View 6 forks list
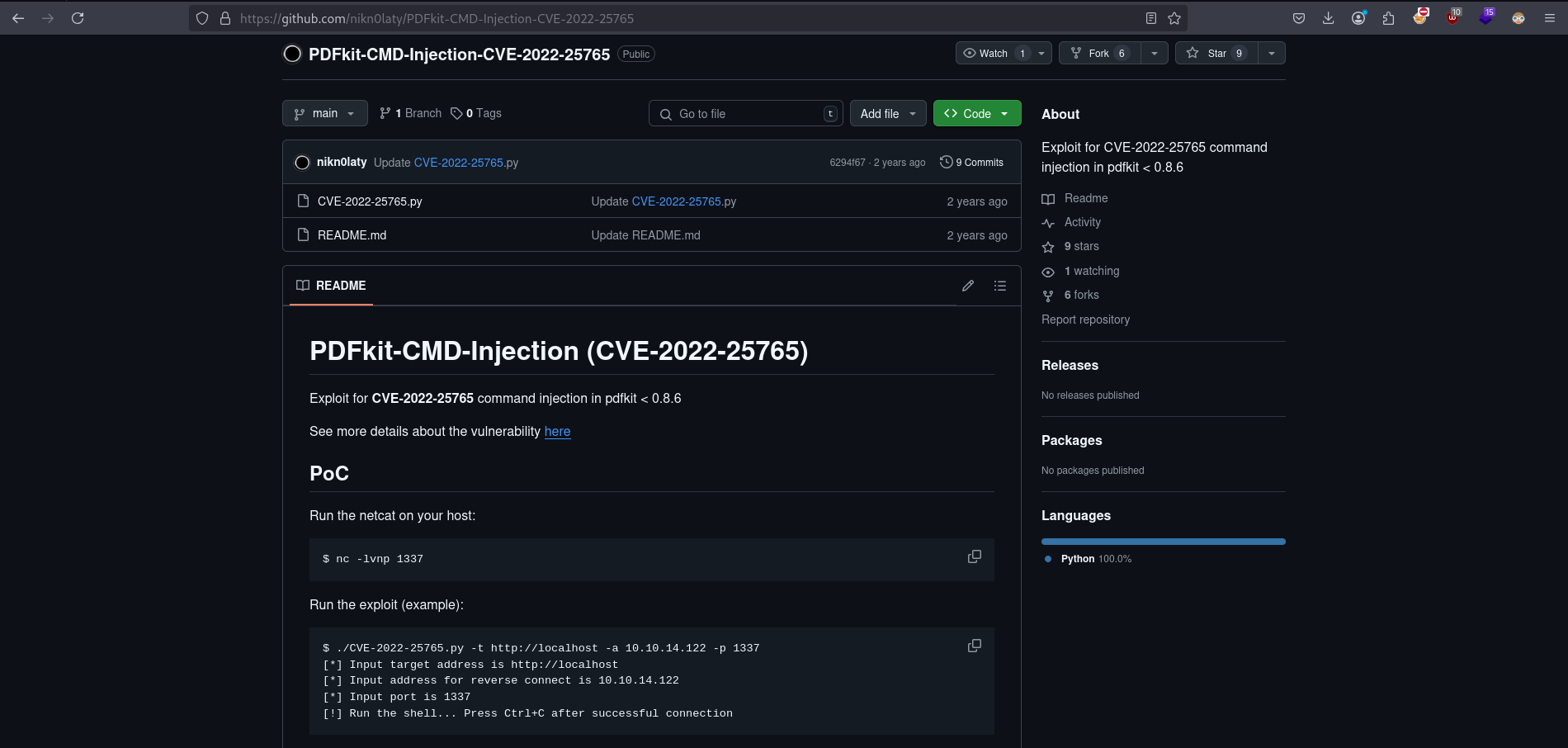Viewport: 1568px width, 748px height. tap(1081, 295)
